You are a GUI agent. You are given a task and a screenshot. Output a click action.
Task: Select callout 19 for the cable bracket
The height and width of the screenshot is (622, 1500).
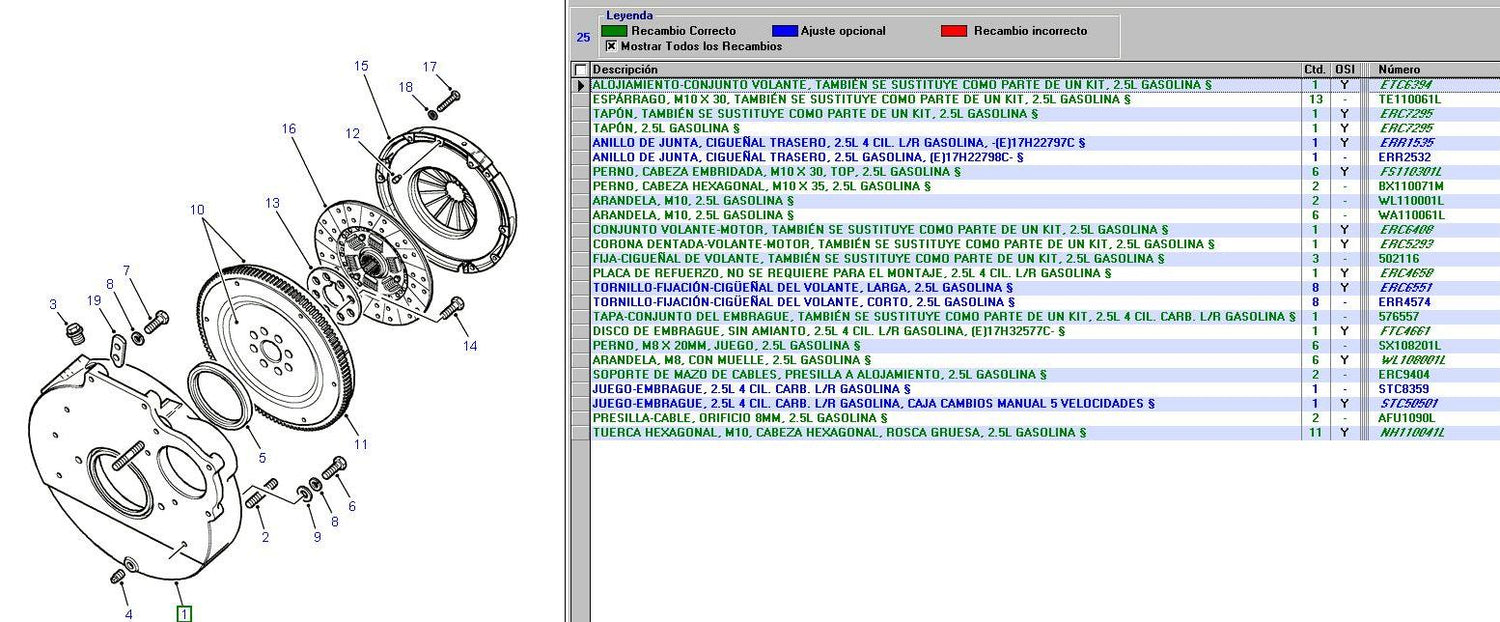tap(94, 300)
